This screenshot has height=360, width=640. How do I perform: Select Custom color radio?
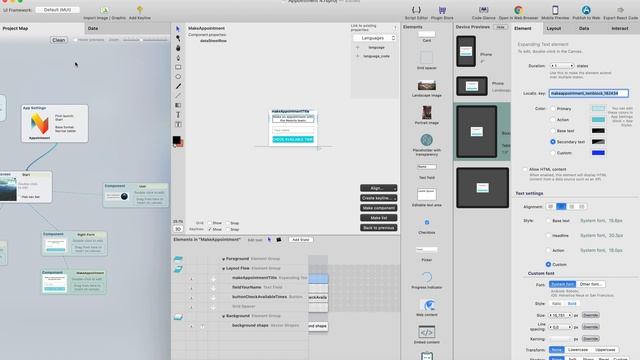click(553, 153)
